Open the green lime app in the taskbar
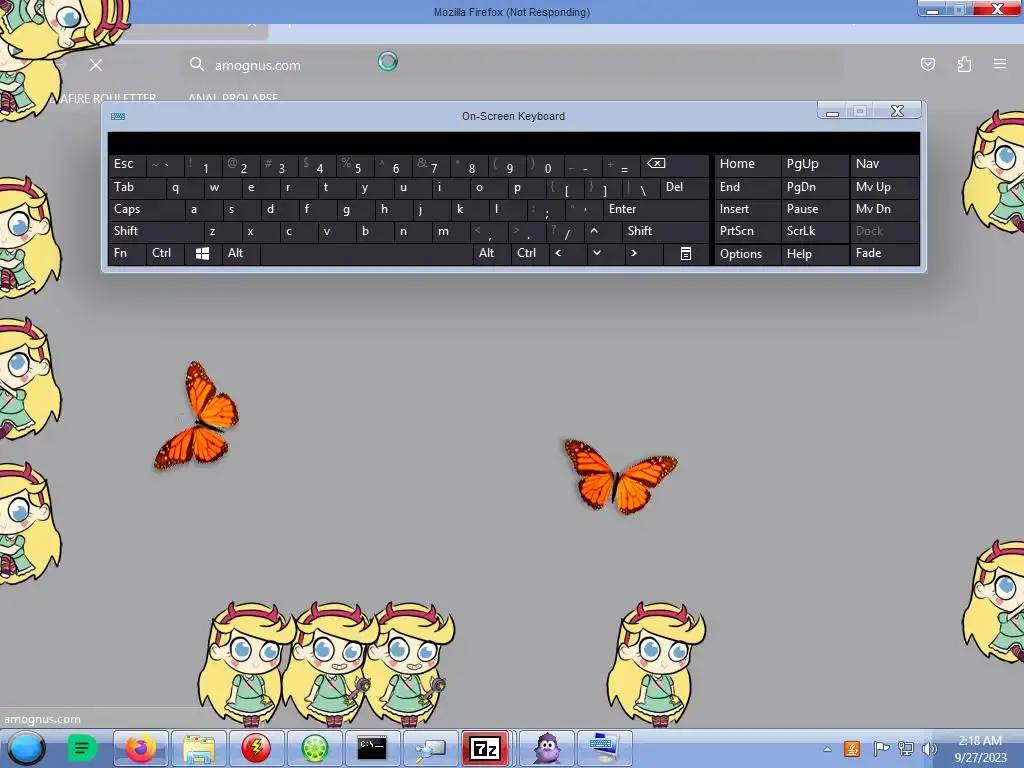The height and width of the screenshot is (768, 1024). click(314, 748)
